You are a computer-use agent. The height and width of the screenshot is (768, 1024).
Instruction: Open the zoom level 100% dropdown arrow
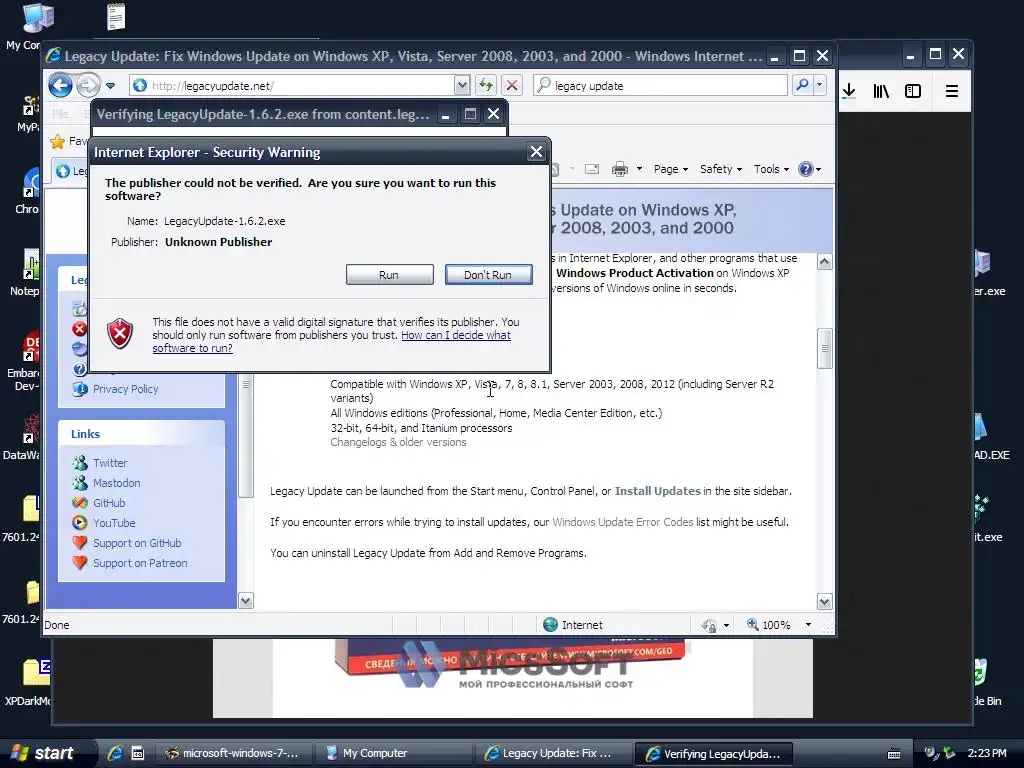click(808, 625)
